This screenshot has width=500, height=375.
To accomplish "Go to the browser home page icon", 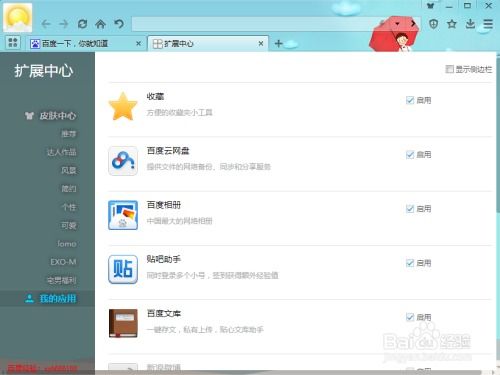I will pyautogui.click(x=100, y=24).
